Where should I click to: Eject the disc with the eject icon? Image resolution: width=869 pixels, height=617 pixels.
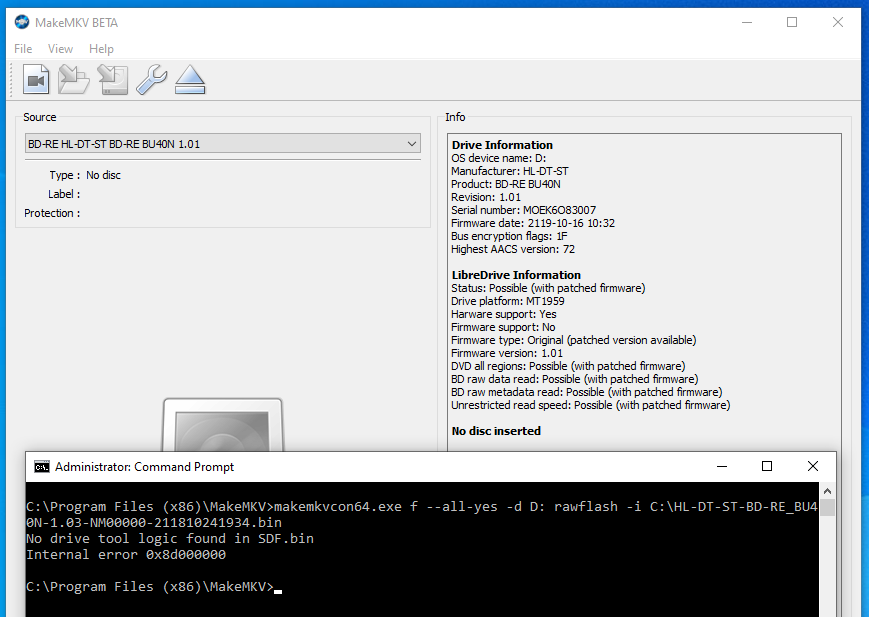(x=190, y=80)
